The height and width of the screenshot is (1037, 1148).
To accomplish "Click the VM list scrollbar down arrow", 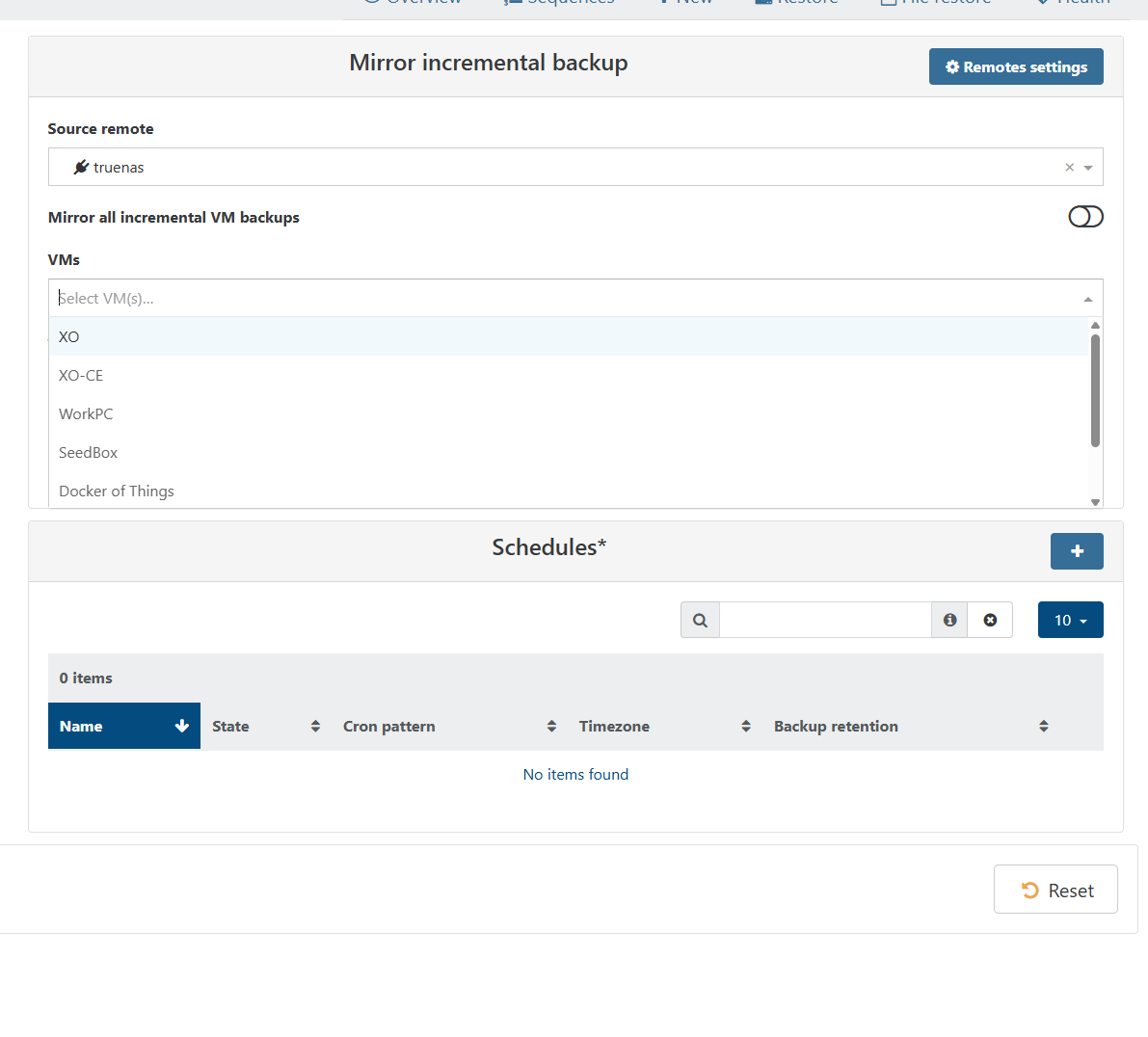I will [x=1095, y=502].
